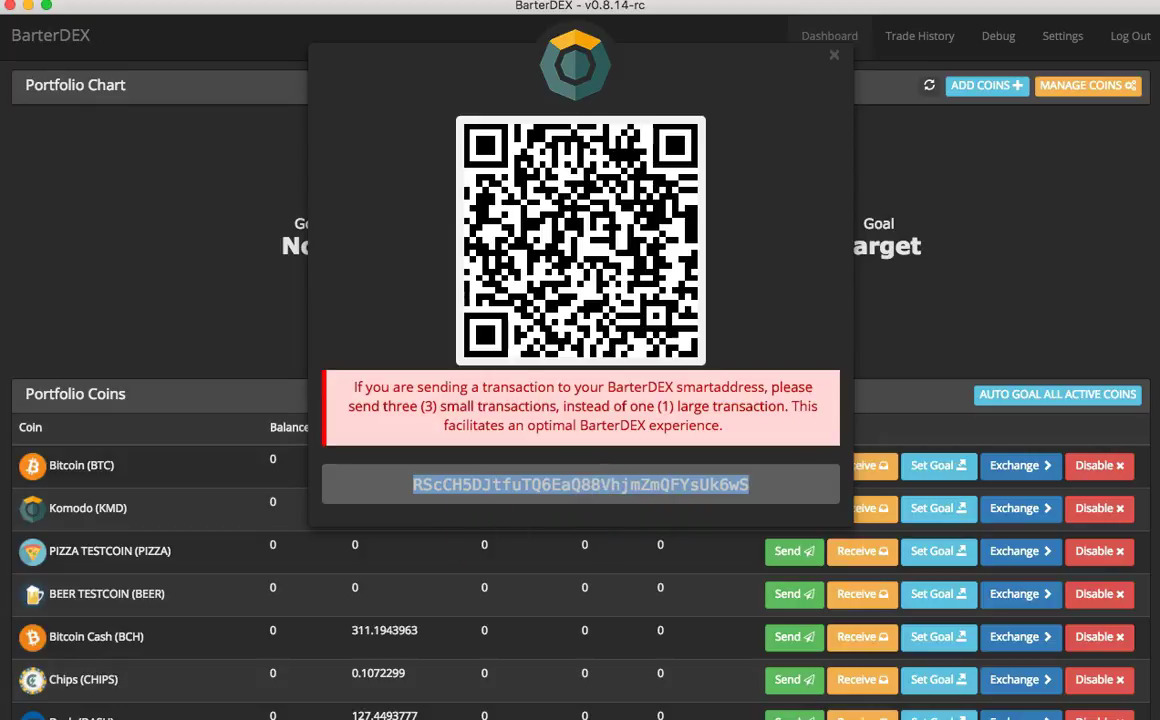Click the PIZZA TESTCOIN coin icon
The height and width of the screenshot is (720, 1160).
coord(33,551)
